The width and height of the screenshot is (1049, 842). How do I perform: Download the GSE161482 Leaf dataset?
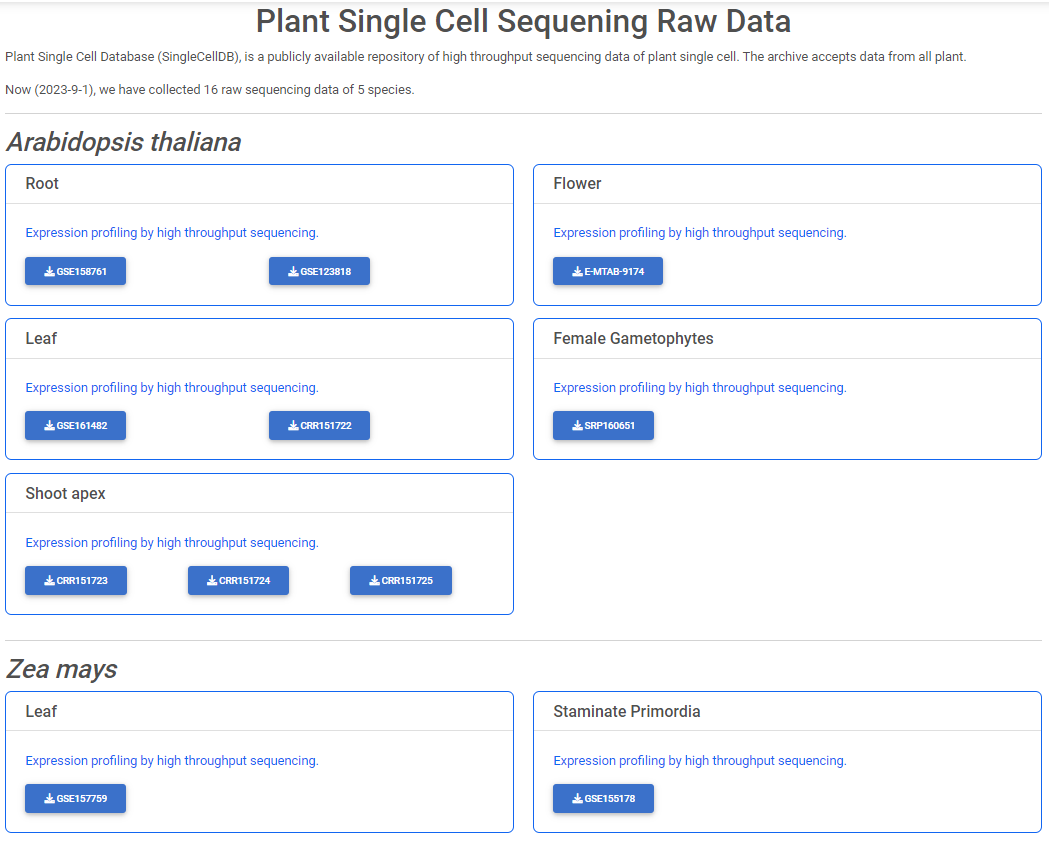pos(75,425)
